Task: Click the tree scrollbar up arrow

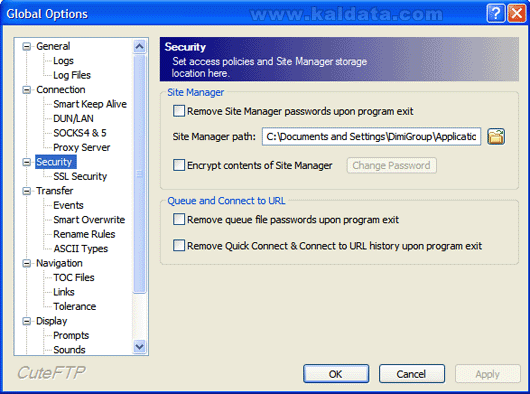Action: [140, 46]
